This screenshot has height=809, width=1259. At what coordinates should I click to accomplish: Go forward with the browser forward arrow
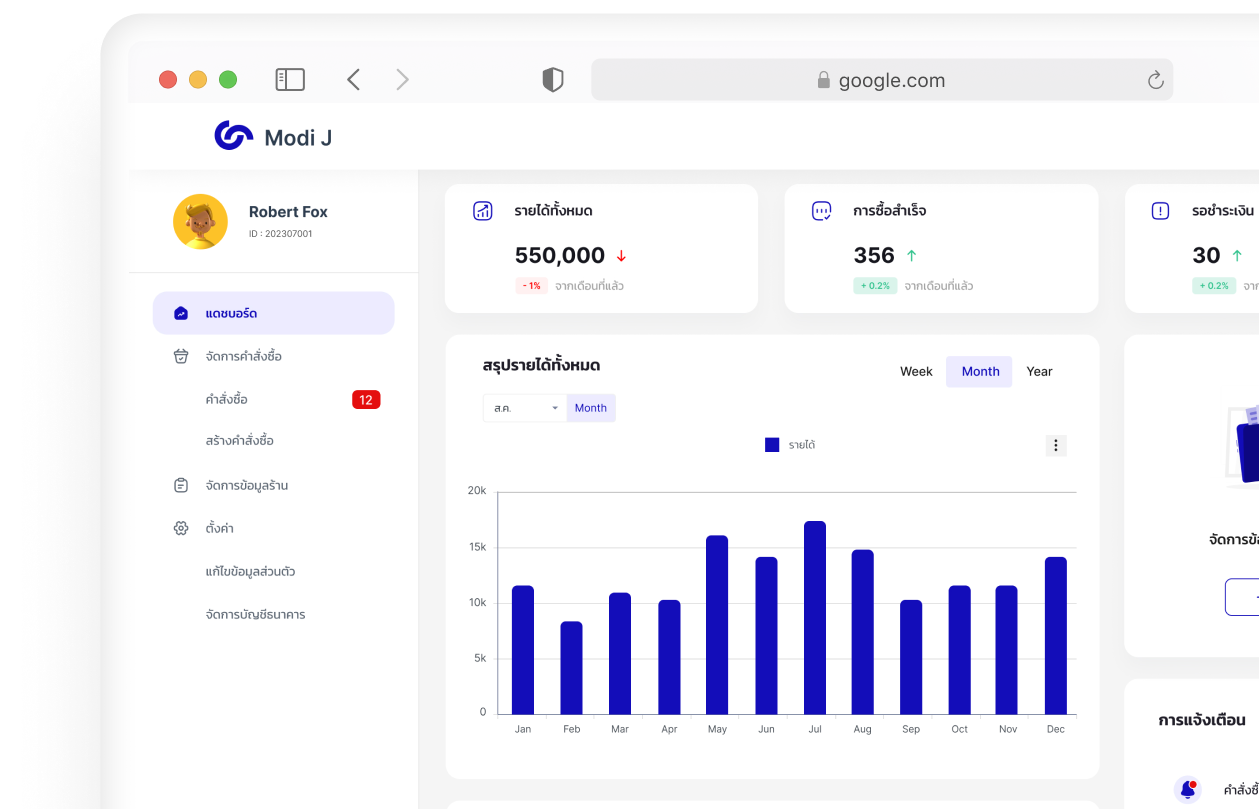402,80
